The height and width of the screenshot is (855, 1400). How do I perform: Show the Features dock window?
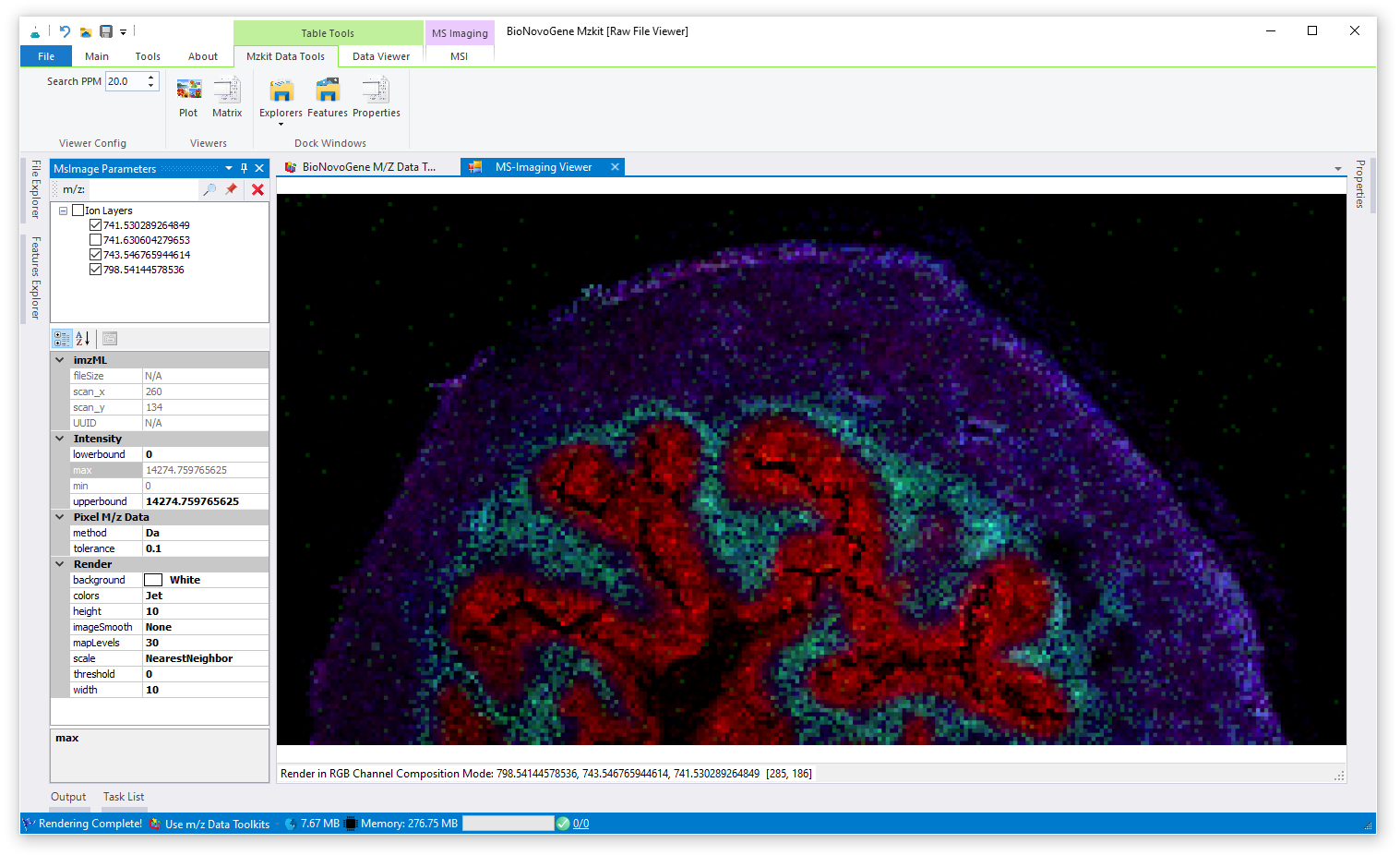pos(328,97)
